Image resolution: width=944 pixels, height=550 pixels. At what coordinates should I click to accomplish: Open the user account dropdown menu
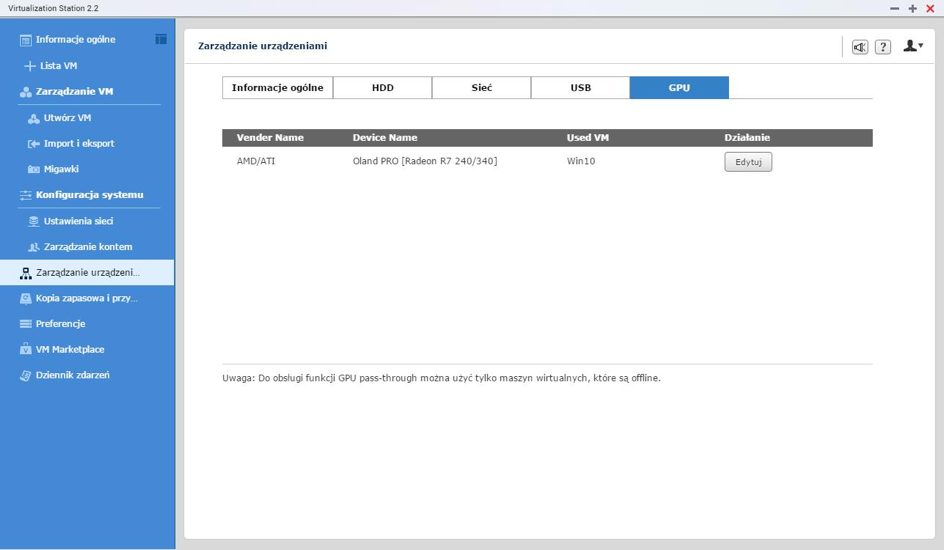coord(912,46)
